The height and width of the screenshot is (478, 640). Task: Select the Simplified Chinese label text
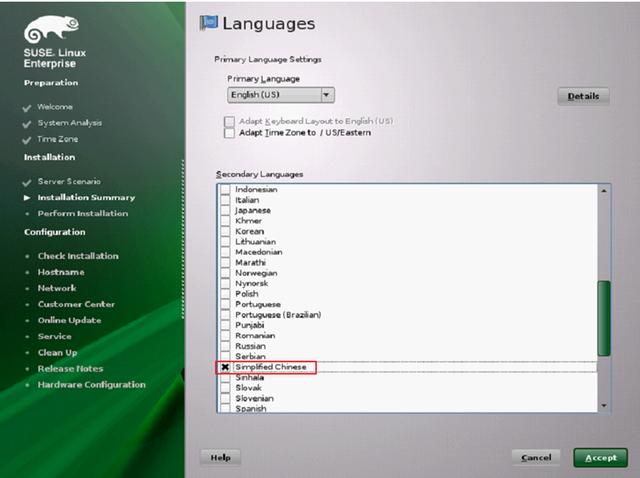(271, 367)
